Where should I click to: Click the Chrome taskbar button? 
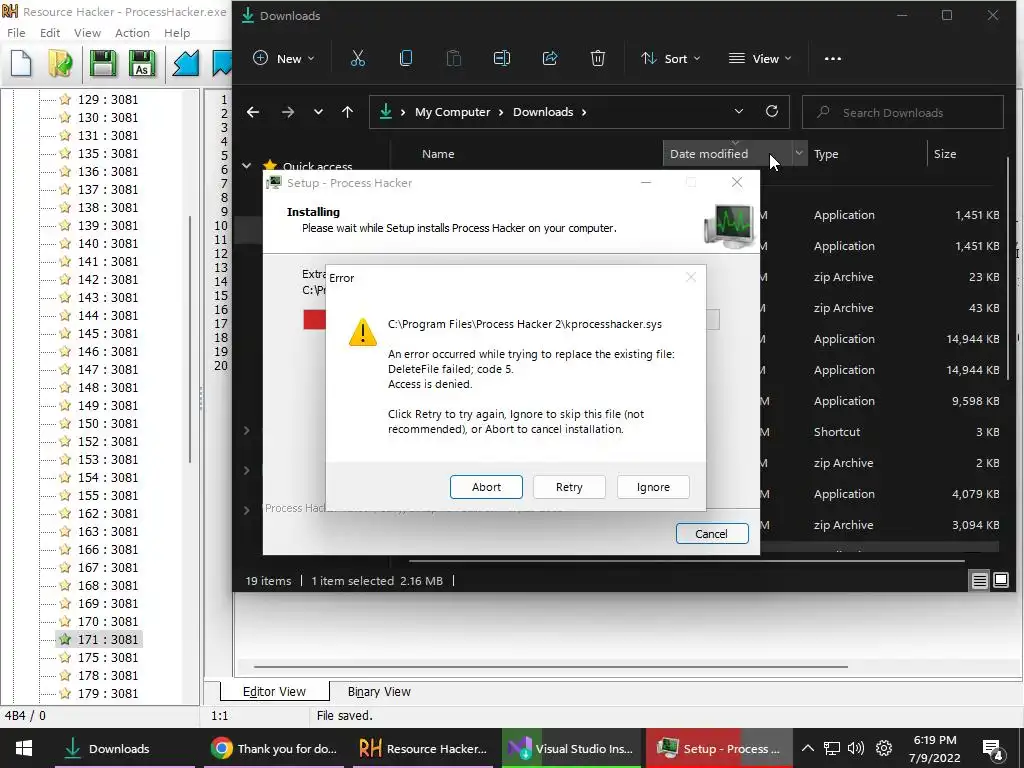(275, 748)
